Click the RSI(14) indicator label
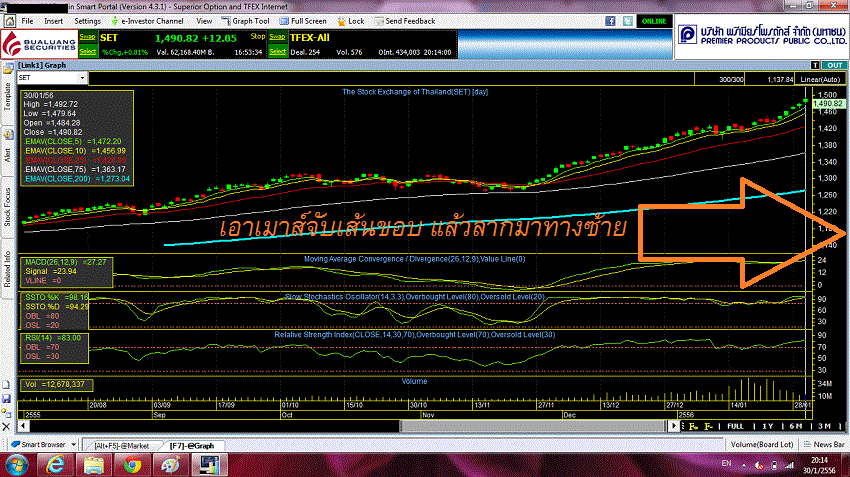The image size is (850, 477). coord(52,338)
